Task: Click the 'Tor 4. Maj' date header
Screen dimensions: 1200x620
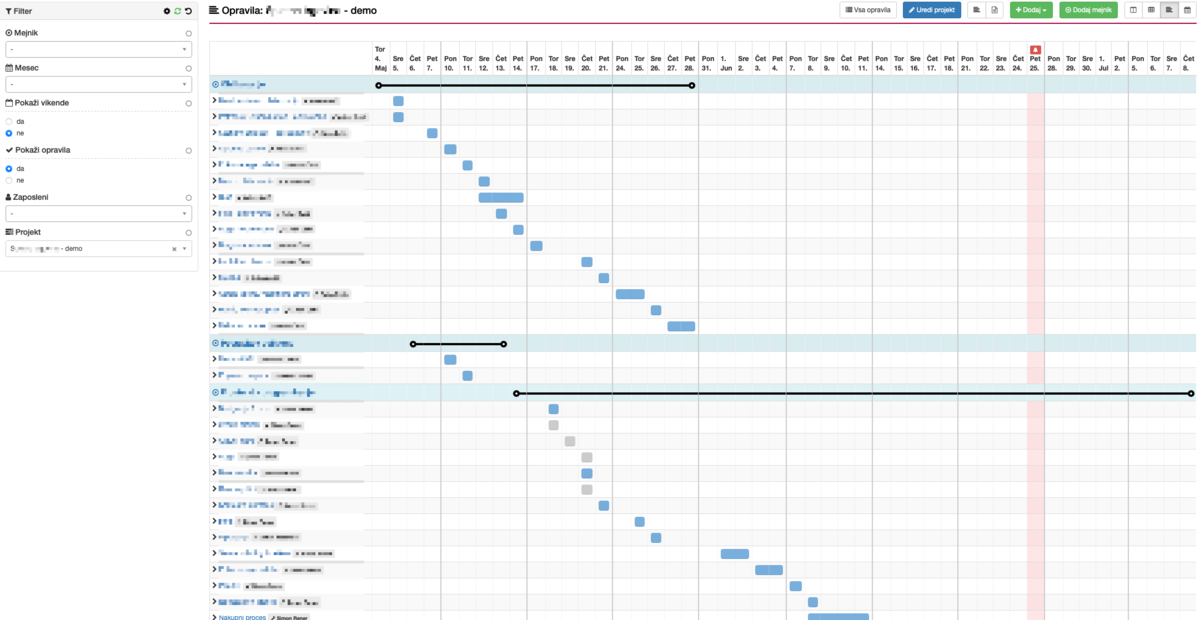Action: tap(380, 58)
